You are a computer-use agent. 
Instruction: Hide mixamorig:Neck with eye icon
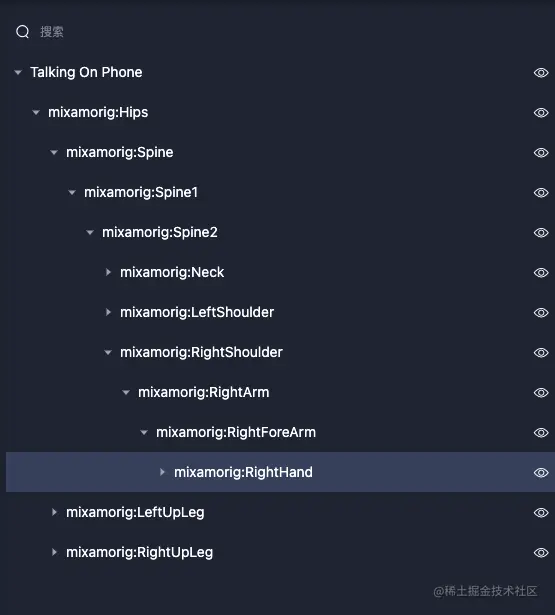coord(541,273)
